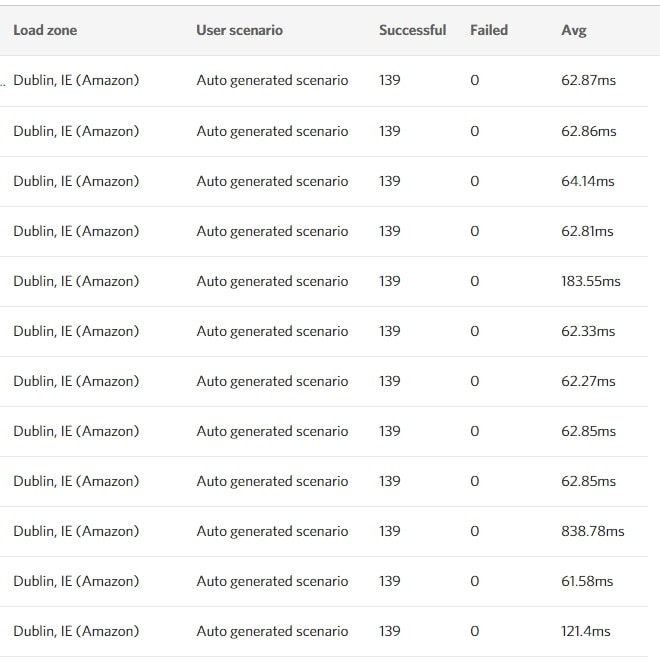Click Dublin load zone in the 838.78ms row

pos(76,531)
